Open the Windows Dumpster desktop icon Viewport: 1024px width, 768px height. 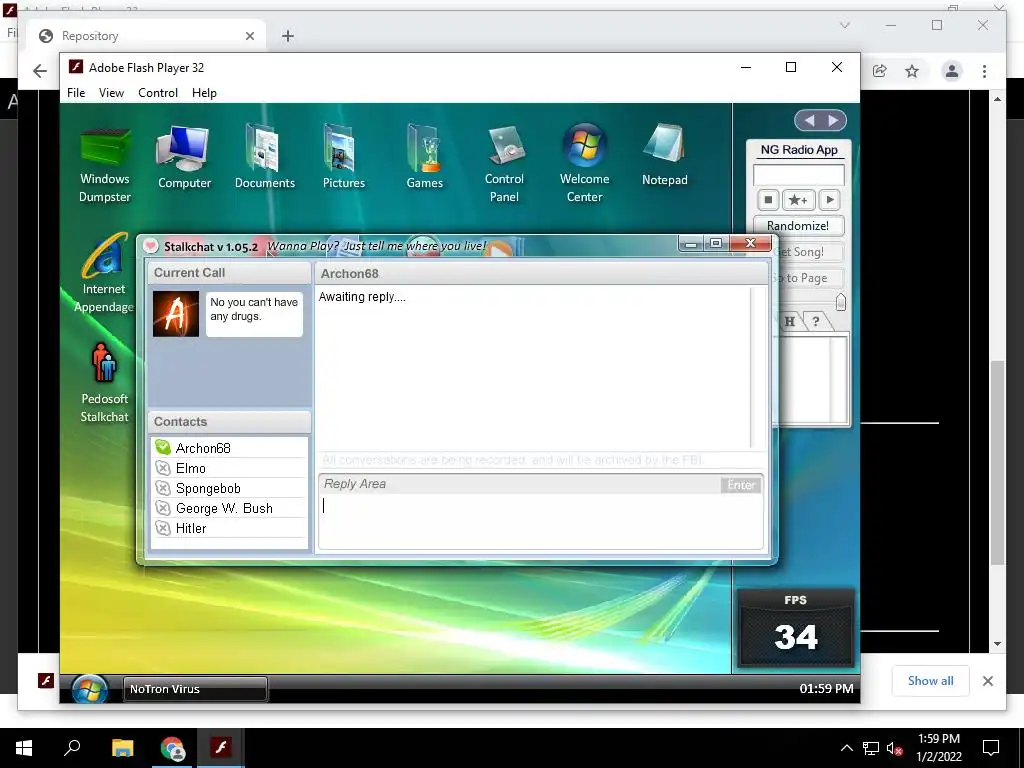(x=104, y=165)
